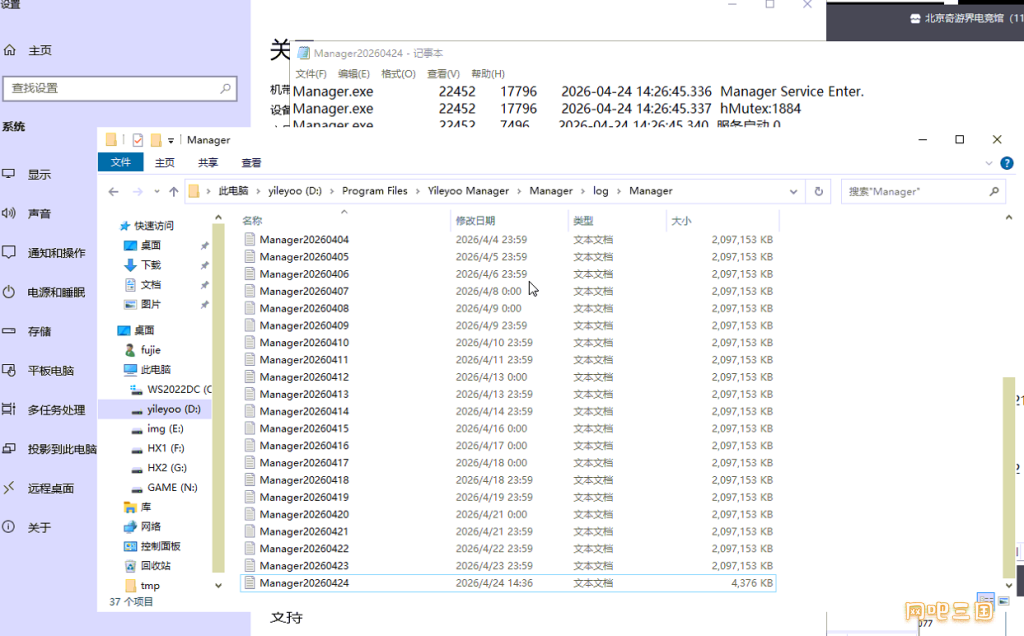Image resolution: width=1024 pixels, height=636 pixels.
Task: Click the properties checkmark icon in title bar
Action: 138,140
